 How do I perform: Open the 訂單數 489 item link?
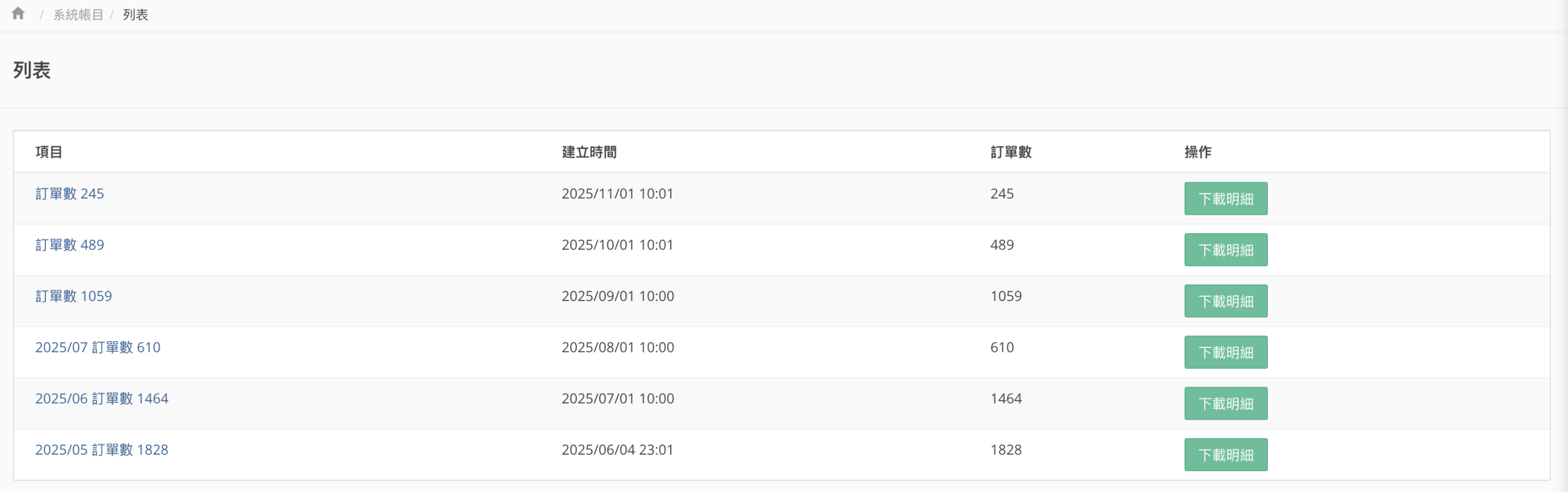point(70,245)
